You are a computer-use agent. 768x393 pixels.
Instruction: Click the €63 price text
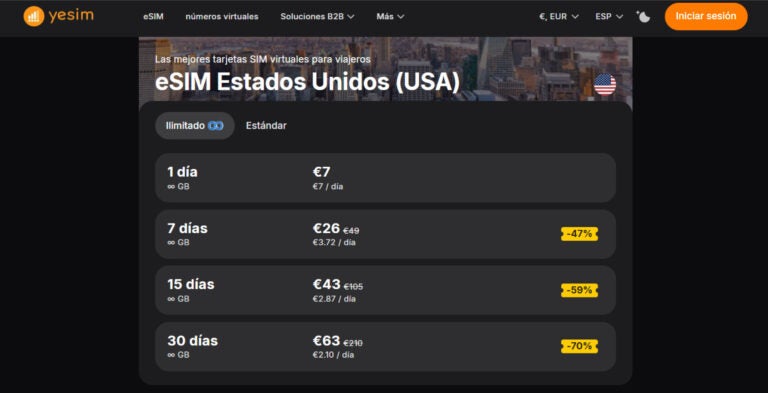point(326,341)
